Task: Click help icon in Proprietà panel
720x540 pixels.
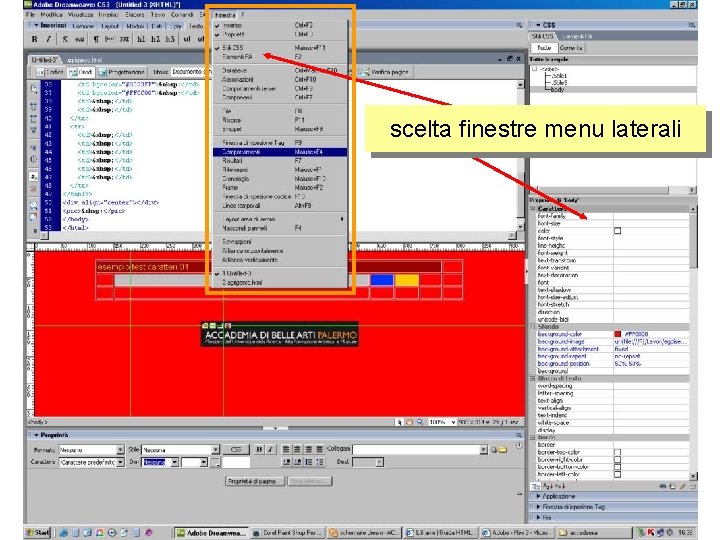Action: (519, 445)
